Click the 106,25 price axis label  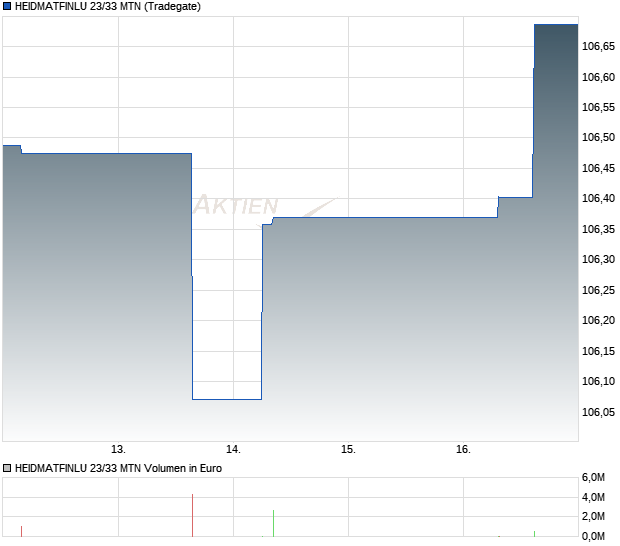pyautogui.click(x=598, y=290)
